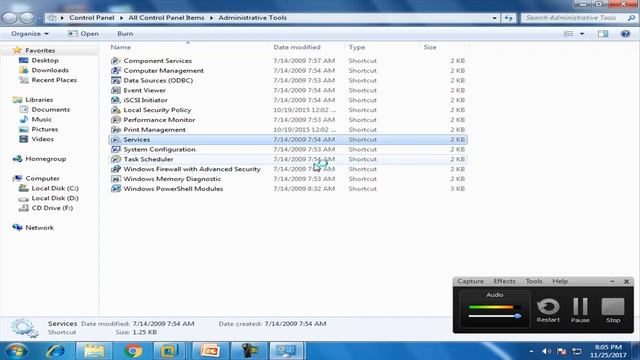
Task: Toggle the preview pane icon
Action: point(603,34)
